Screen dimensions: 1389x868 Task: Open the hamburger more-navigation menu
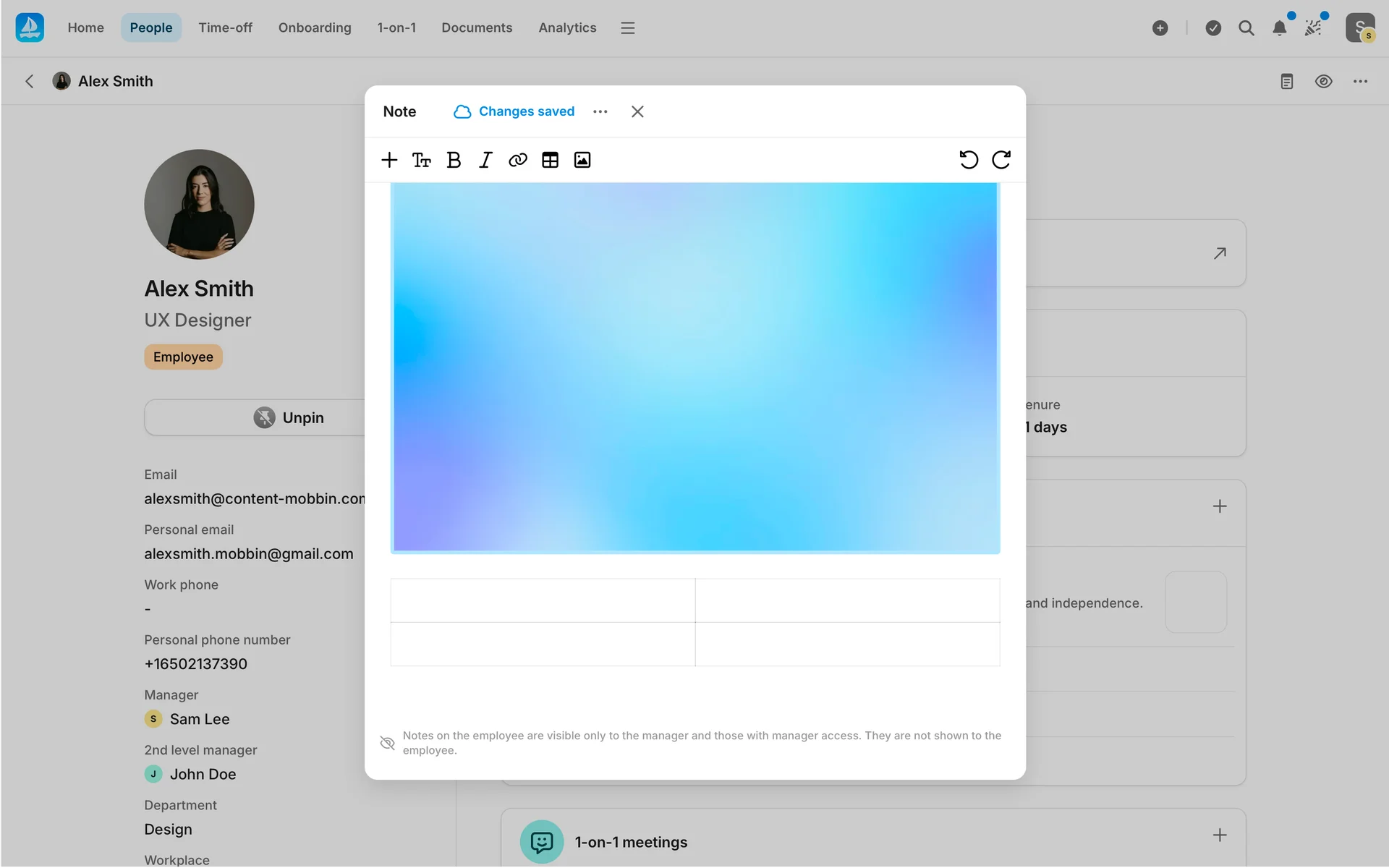pos(627,28)
